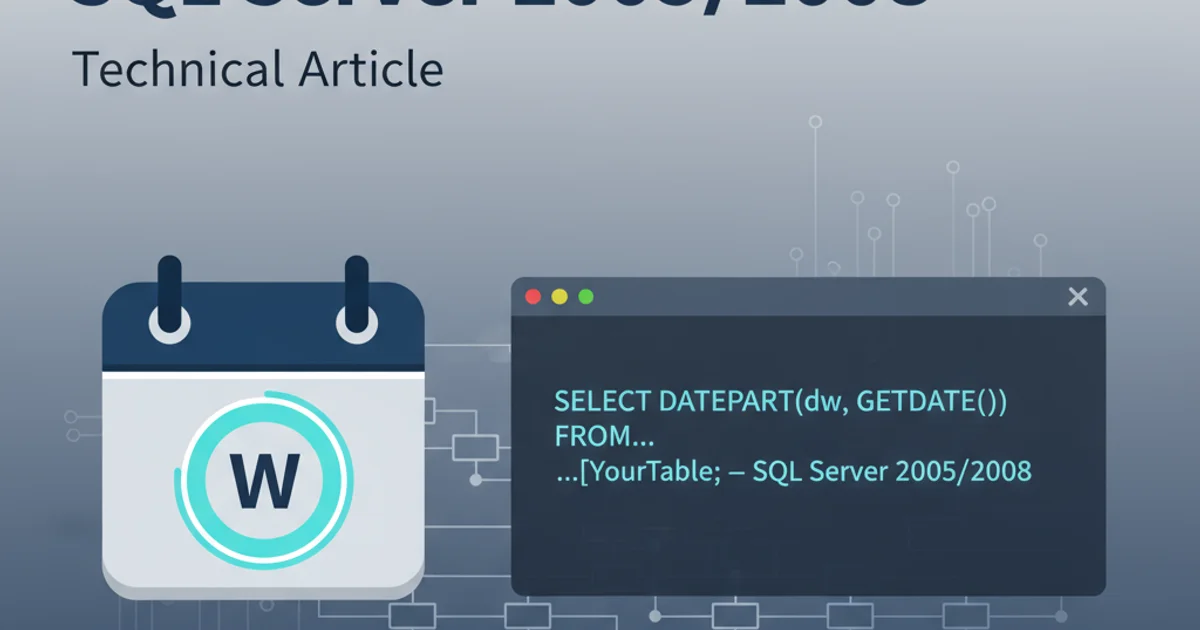The image size is (1200, 630).
Task: Click the cropped SQL Server heading at top
Action: click(x=500, y=8)
